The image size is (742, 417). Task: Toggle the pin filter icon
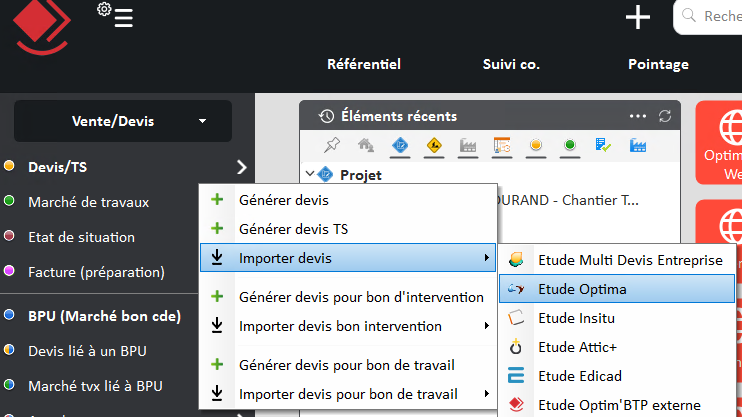[x=332, y=145]
